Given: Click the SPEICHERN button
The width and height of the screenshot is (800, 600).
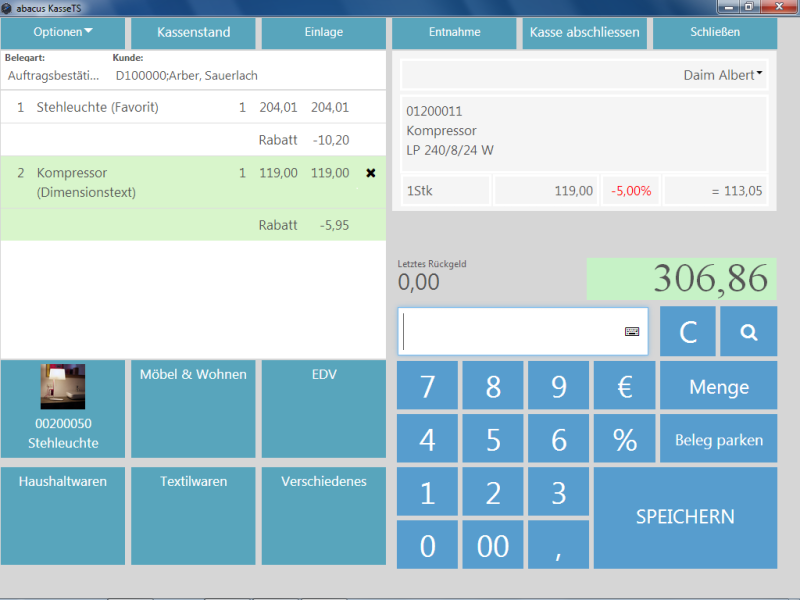Looking at the screenshot, I should coord(685,517).
